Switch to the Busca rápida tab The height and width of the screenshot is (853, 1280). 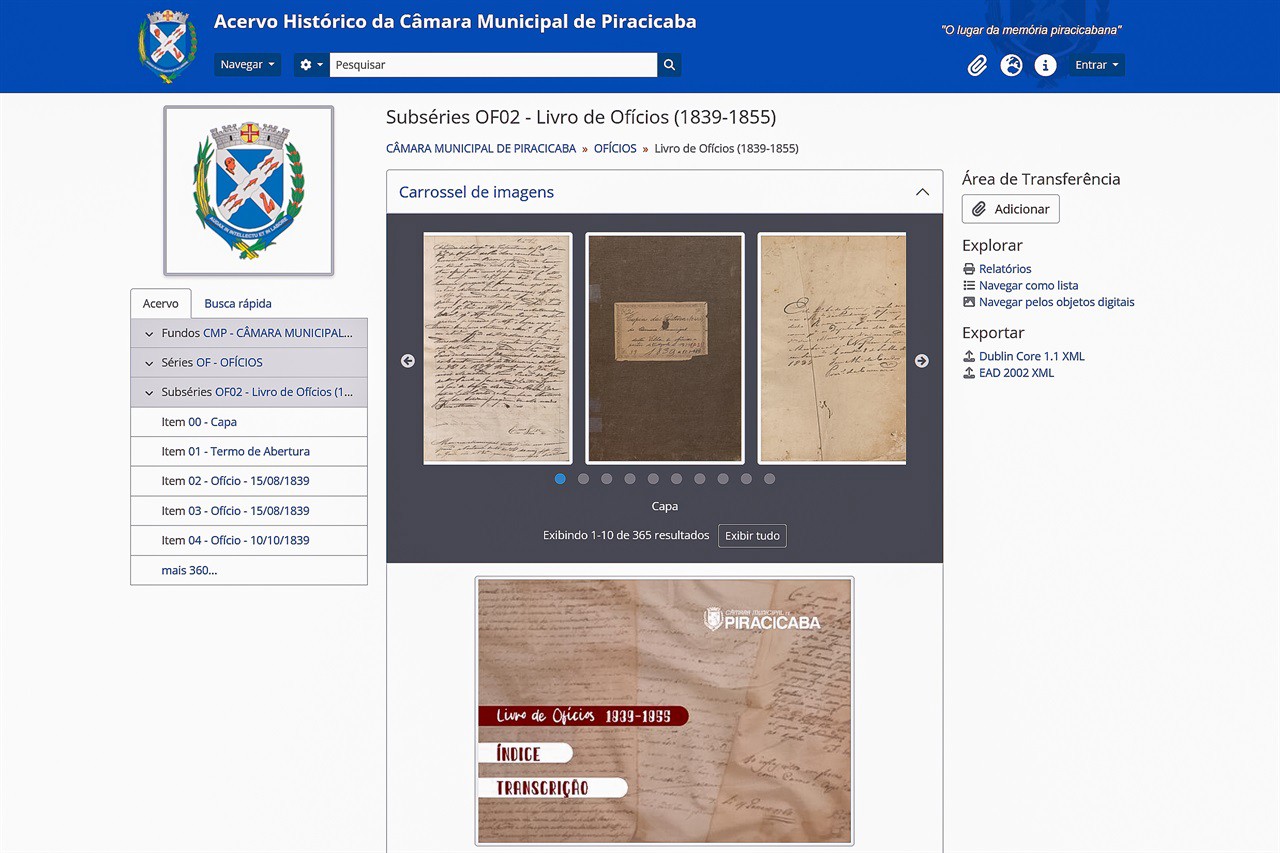coord(239,303)
